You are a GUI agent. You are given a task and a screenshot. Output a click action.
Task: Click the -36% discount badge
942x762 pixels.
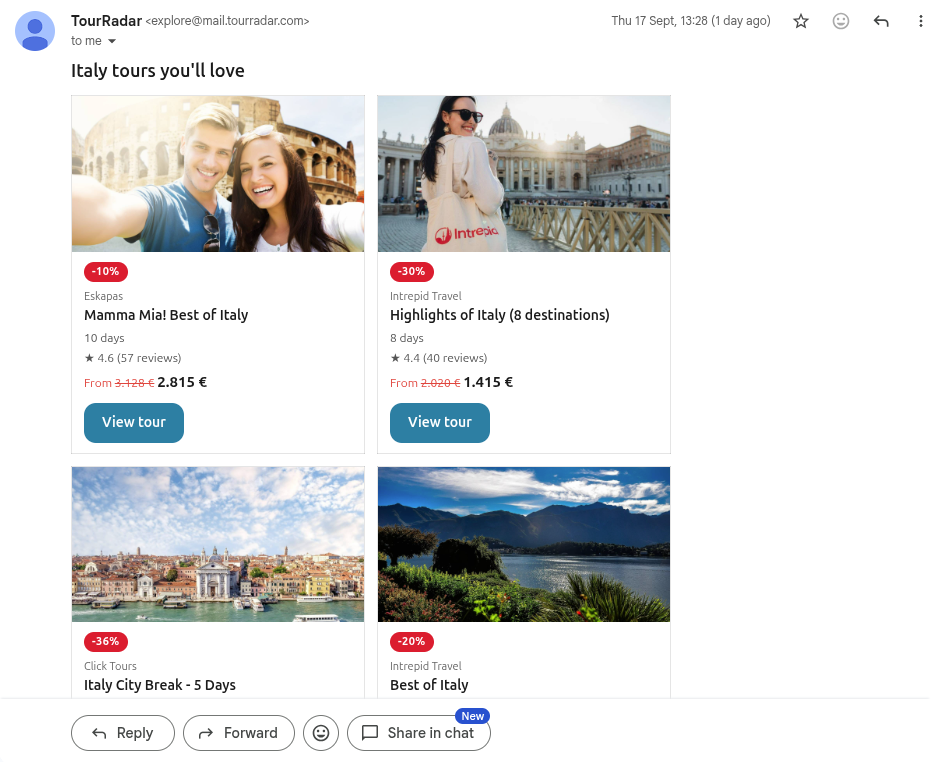click(106, 642)
